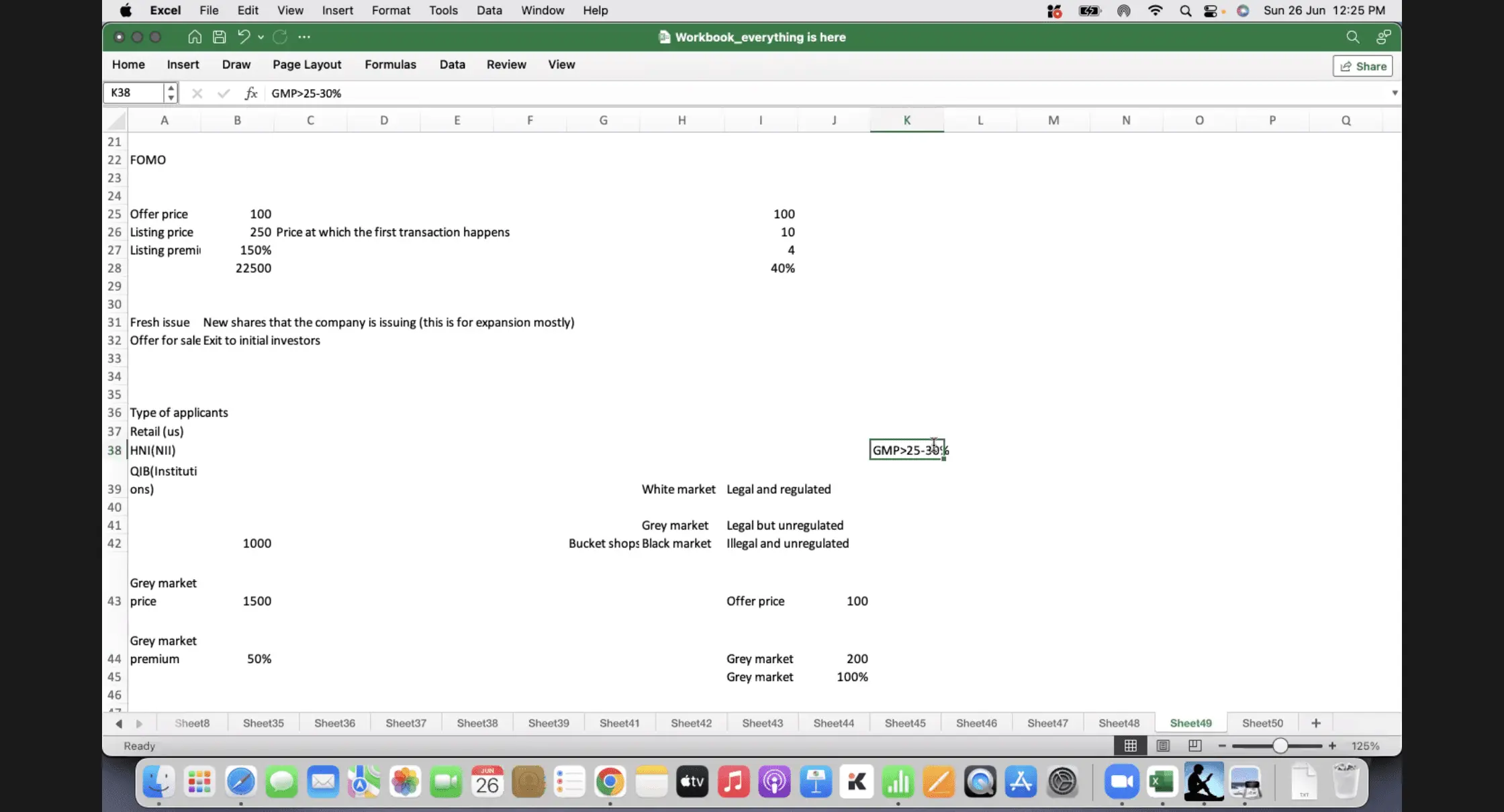The width and height of the screenshot is (1504, 812).
Task: Click the fx insert function icon
Action: coord(251,93)
